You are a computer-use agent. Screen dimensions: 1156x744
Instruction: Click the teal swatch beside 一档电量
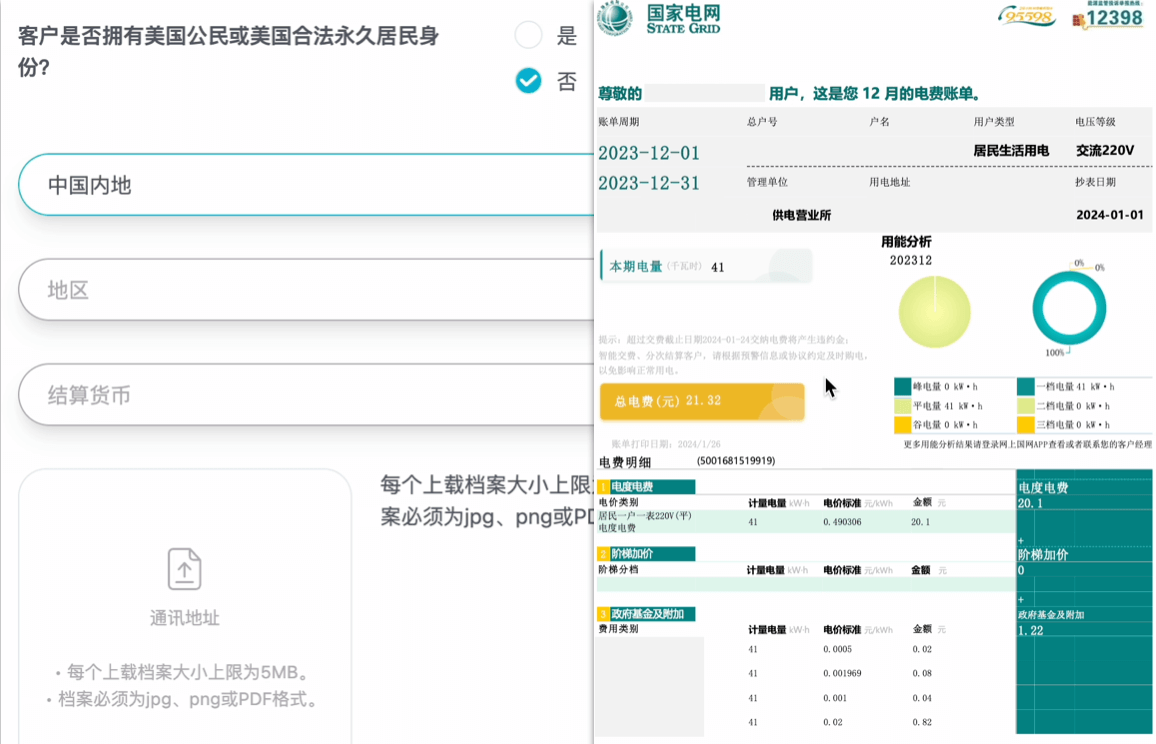(1026, 386)
